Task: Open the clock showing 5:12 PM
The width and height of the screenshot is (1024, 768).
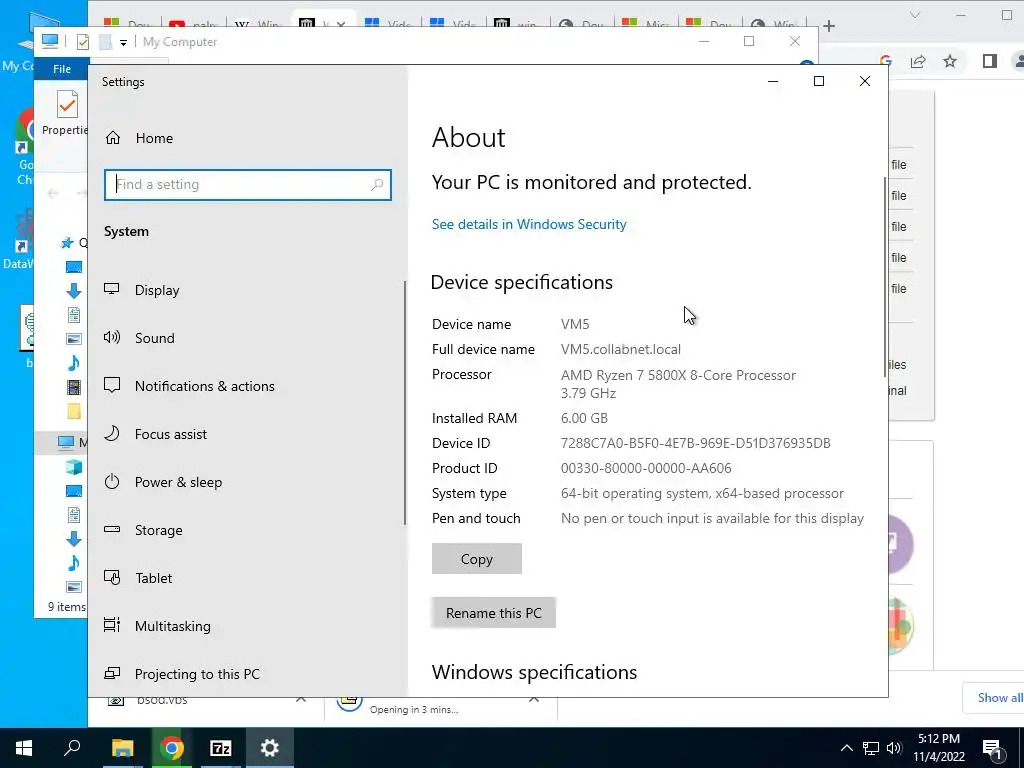Action: tap(938, 748)
